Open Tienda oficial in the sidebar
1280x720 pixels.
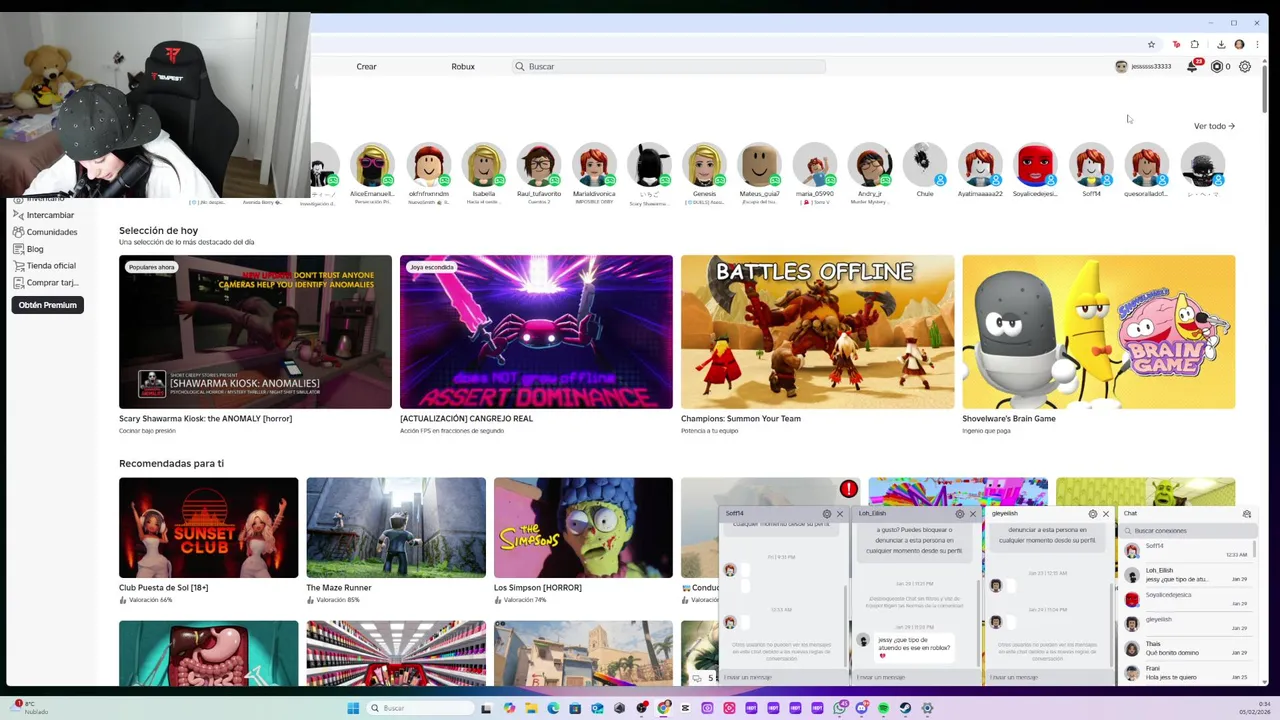click(44, 265)
